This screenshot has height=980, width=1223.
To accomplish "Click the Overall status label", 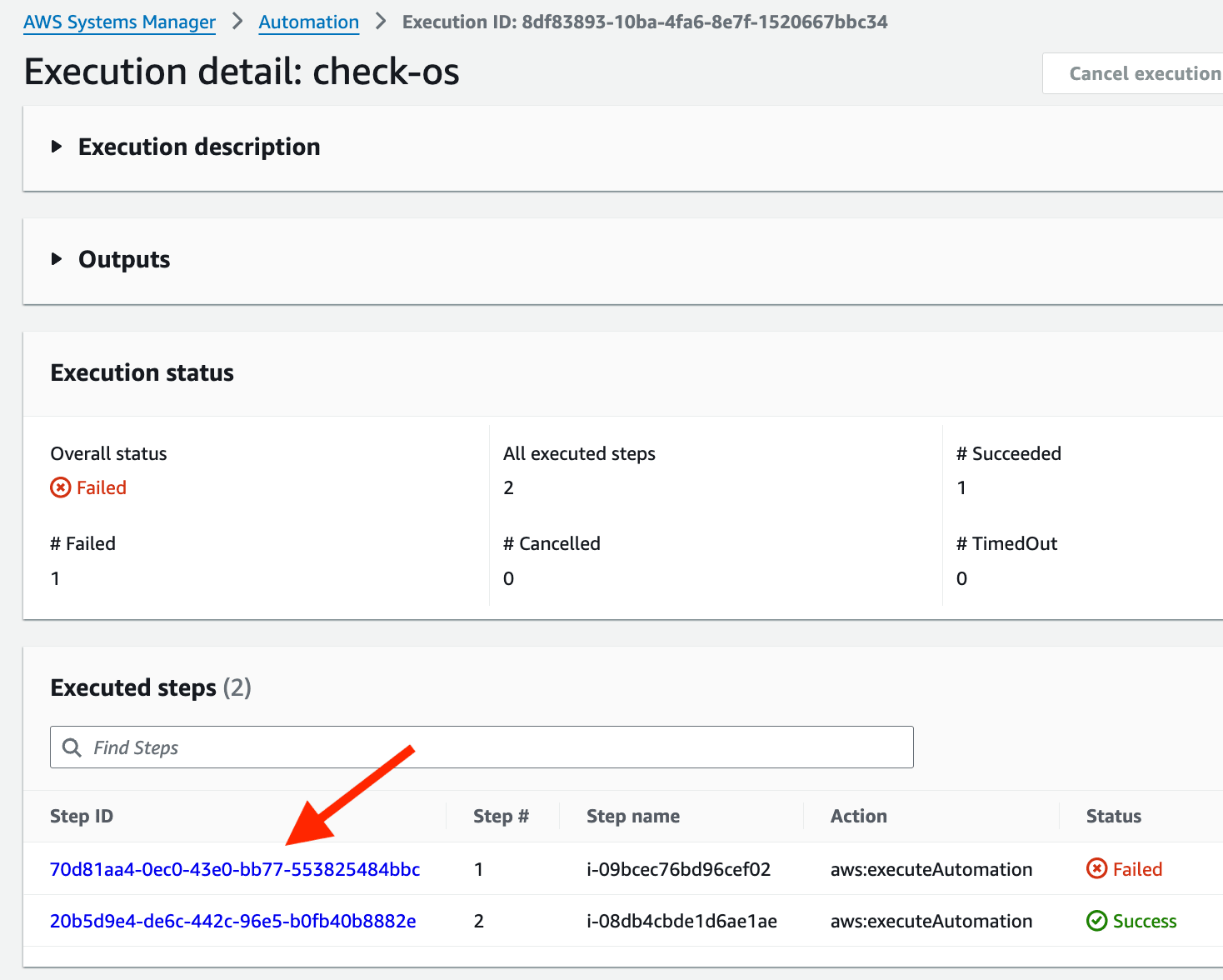I will pyautogui.click(x=109, y=453).
